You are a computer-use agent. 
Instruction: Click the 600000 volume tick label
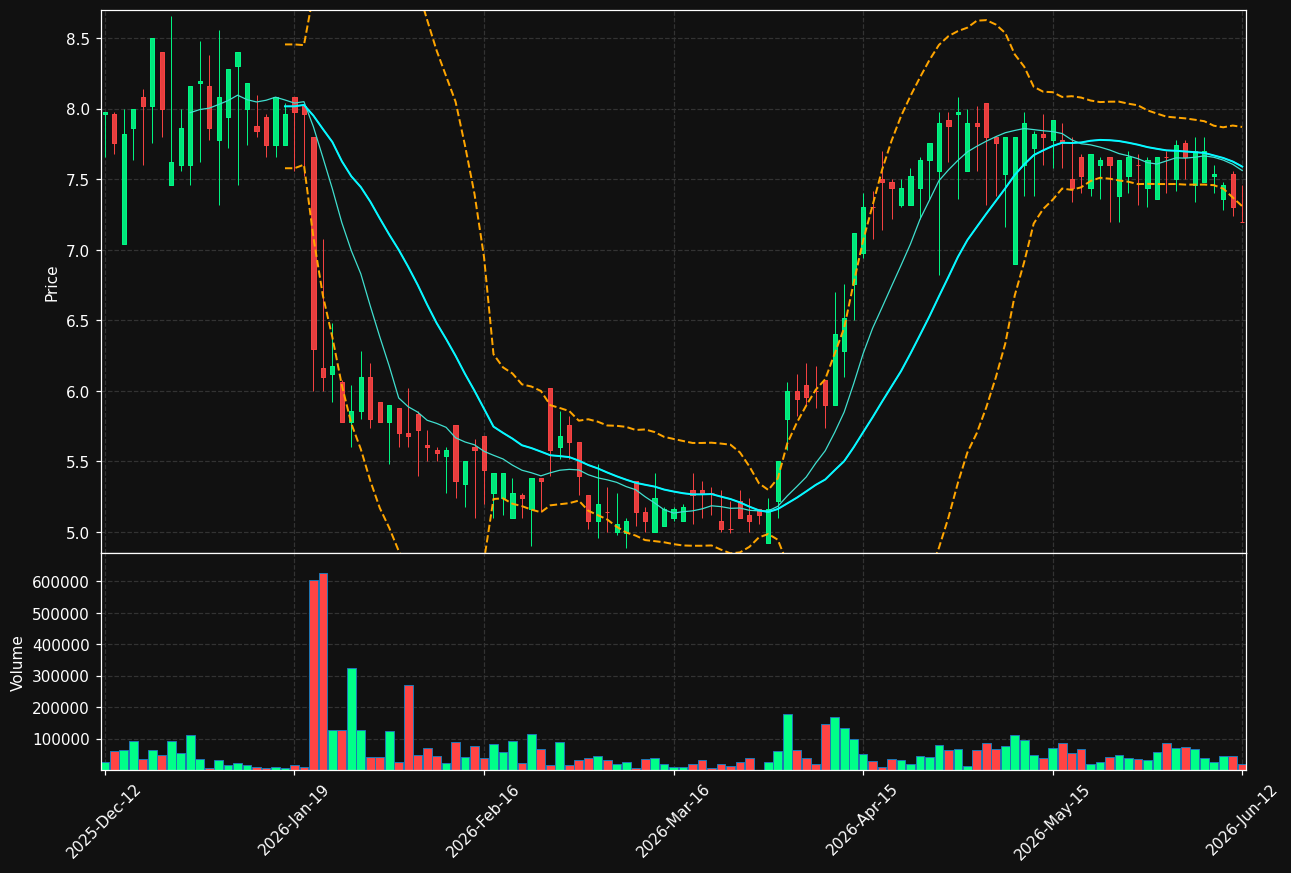[x=62, y=582]
